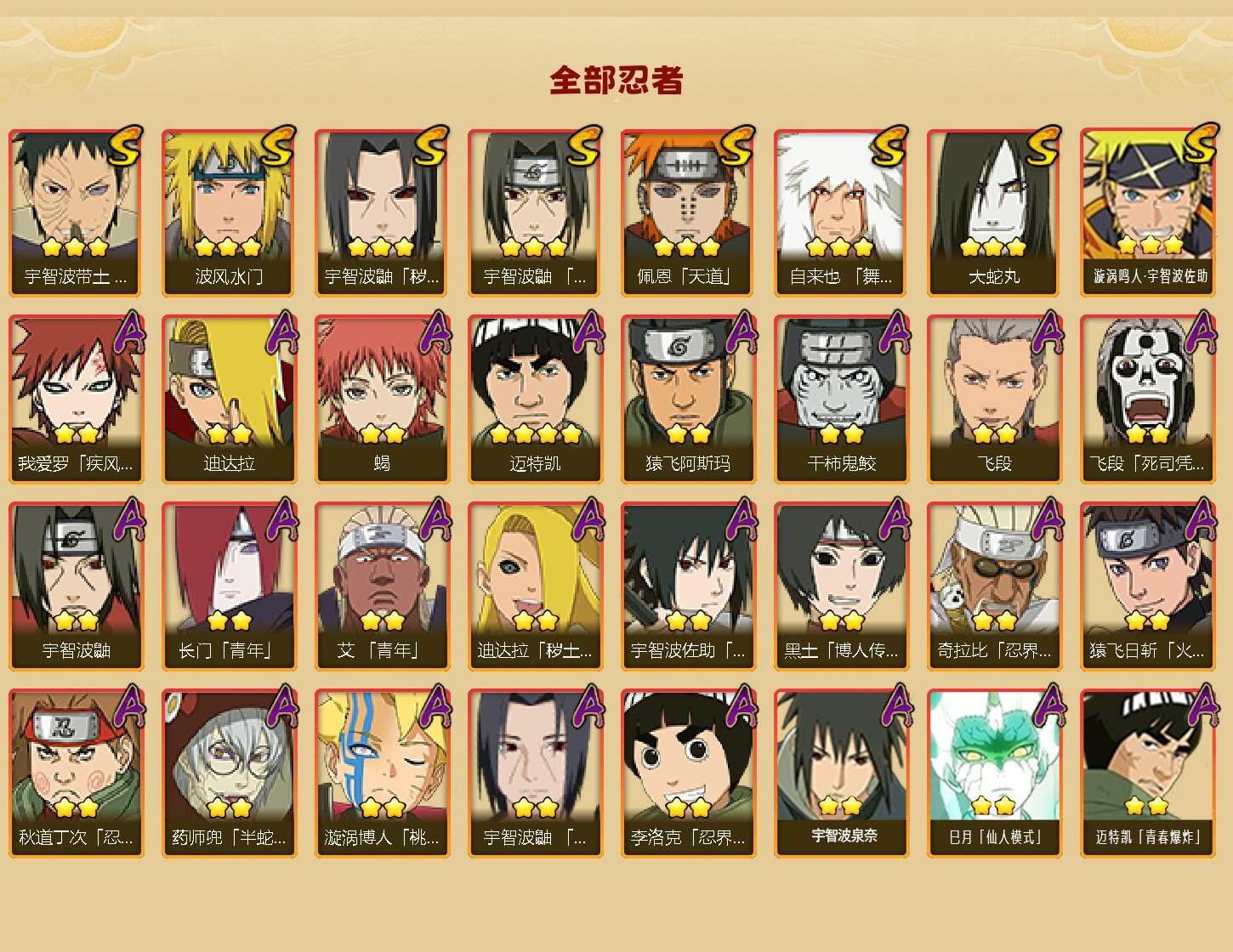Select the 艾「青年」ninja card
The height and width of the screenshot is (952, 1233).
(382, 586)
